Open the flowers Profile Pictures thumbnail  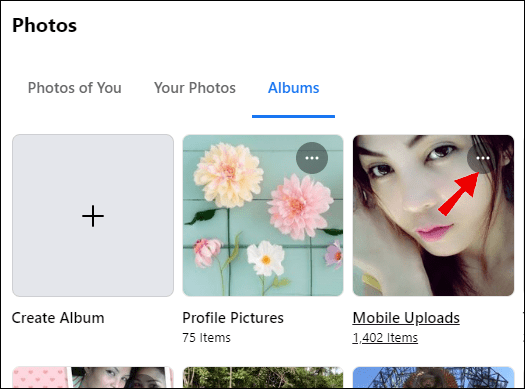(x=263, y=215)
